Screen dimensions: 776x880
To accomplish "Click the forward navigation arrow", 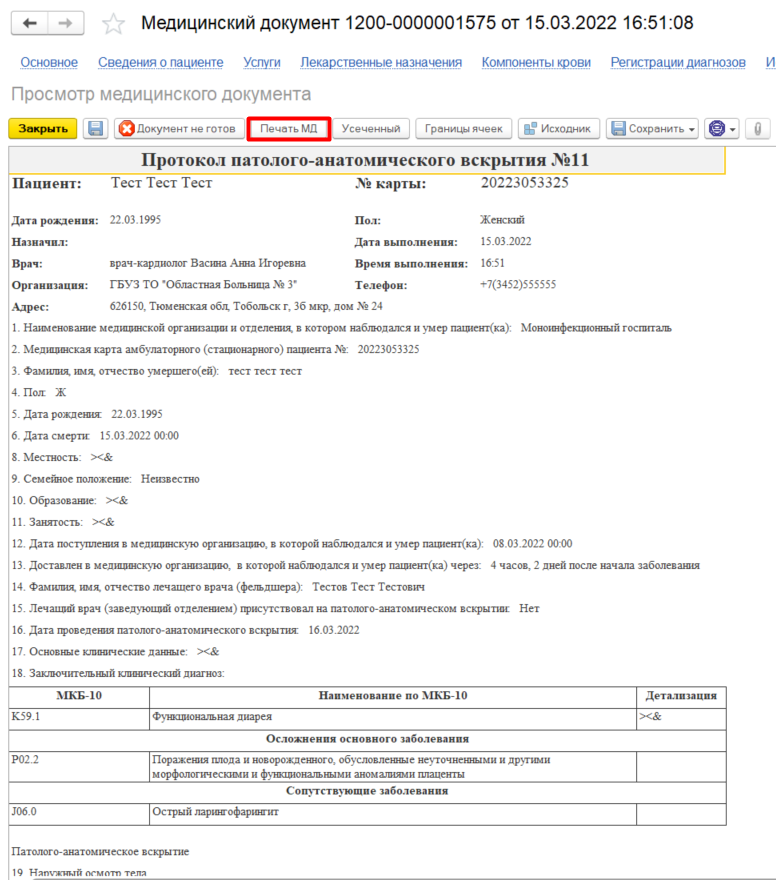I will [x=65, y=23].
